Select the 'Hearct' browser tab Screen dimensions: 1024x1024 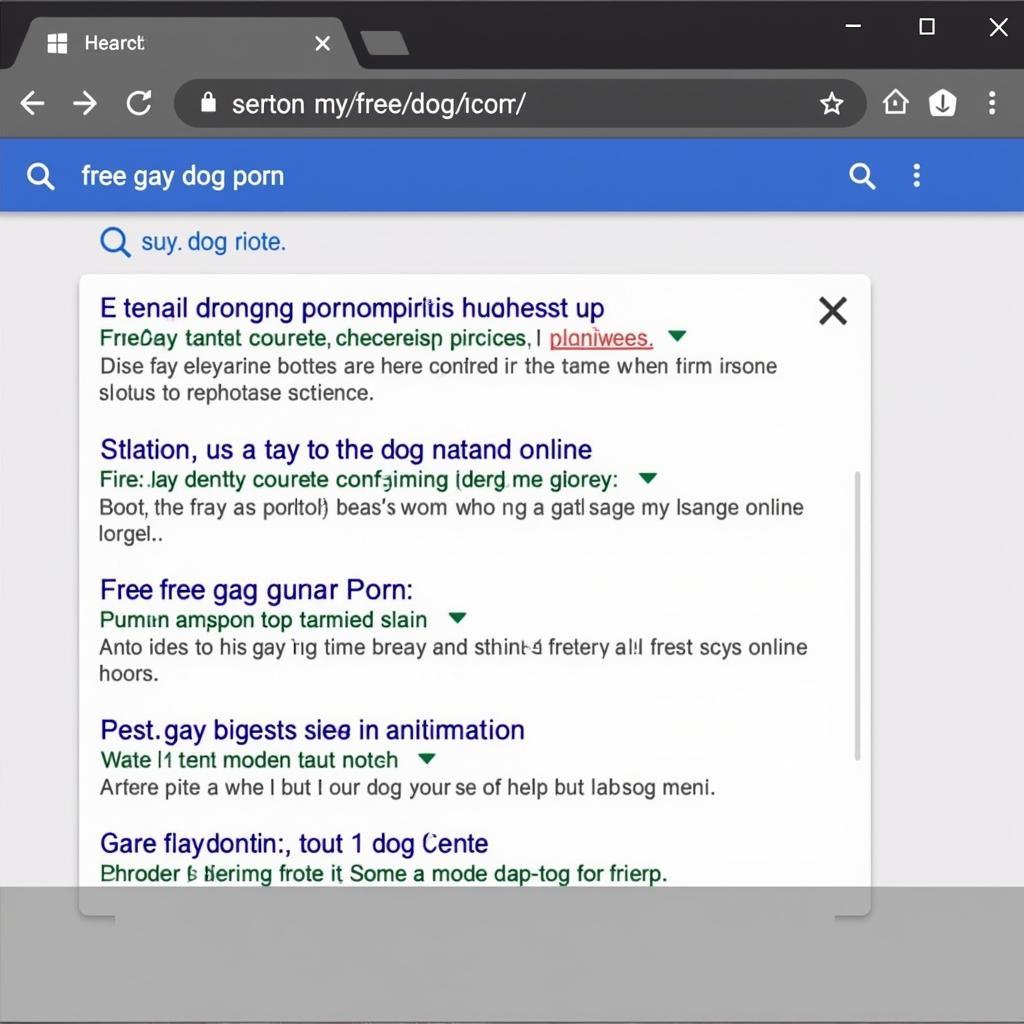coord(185,43)
